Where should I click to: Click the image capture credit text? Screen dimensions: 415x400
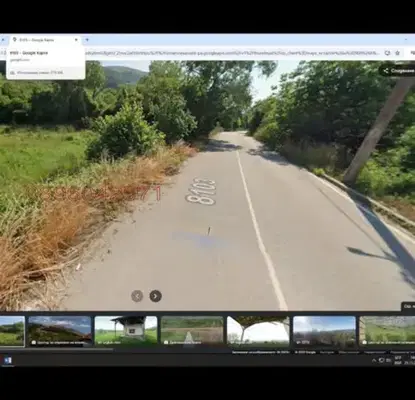click(261, 352)
